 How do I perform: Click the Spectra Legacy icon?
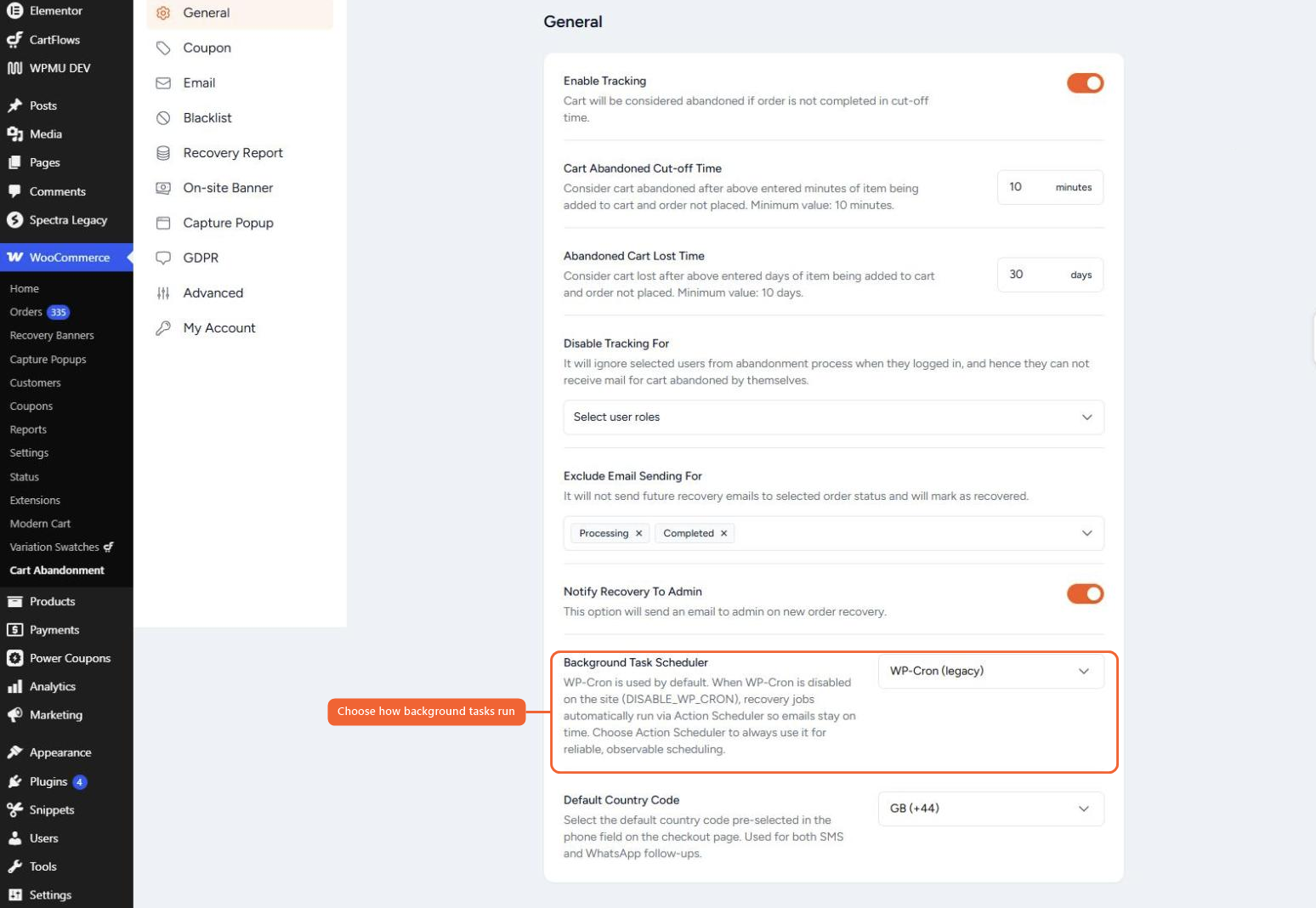[14, 219]
